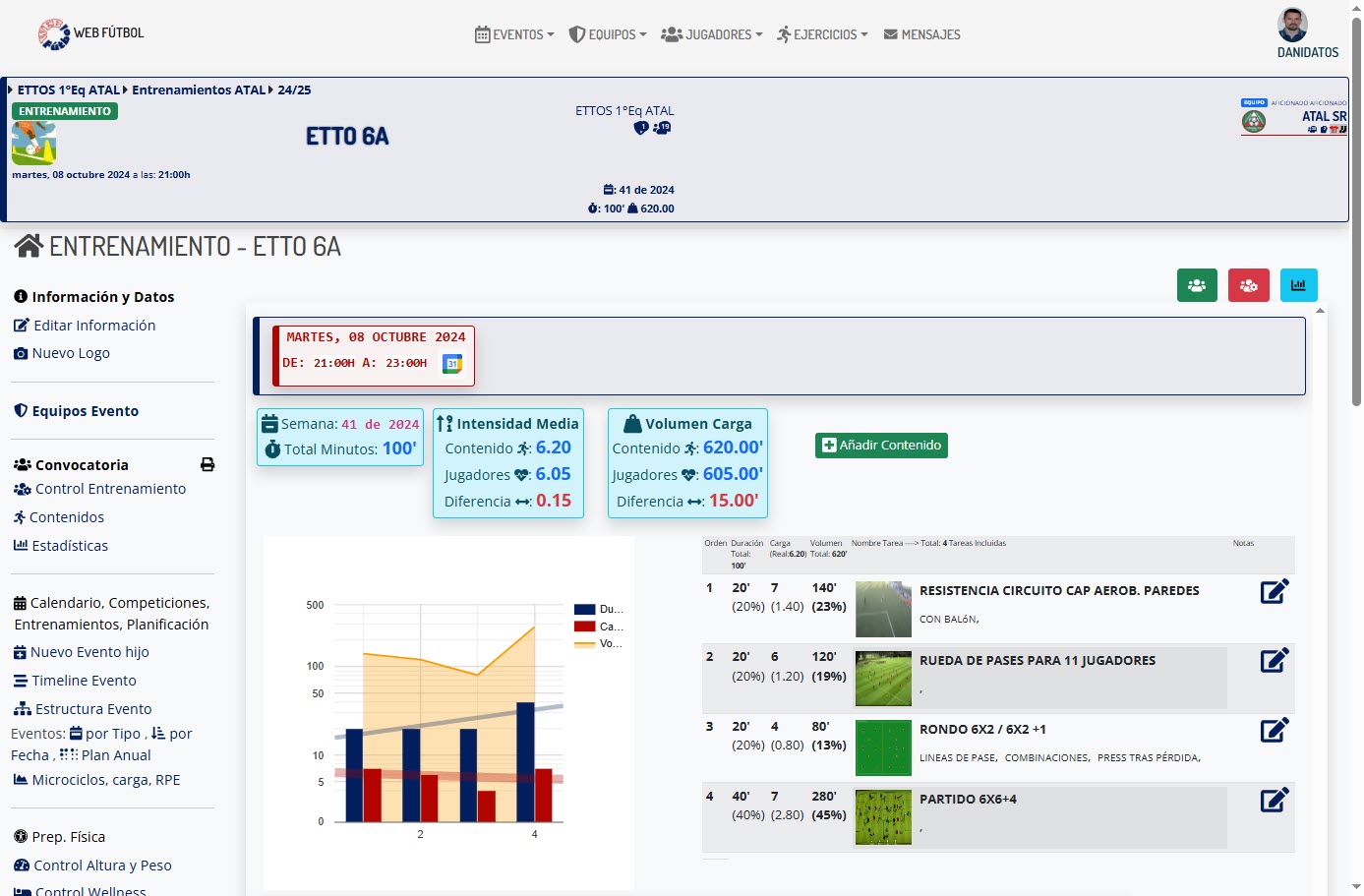Viewport: 1364px width, 896px height.
Task: Open the Mensajes menu item
Action: pos(921,34)
